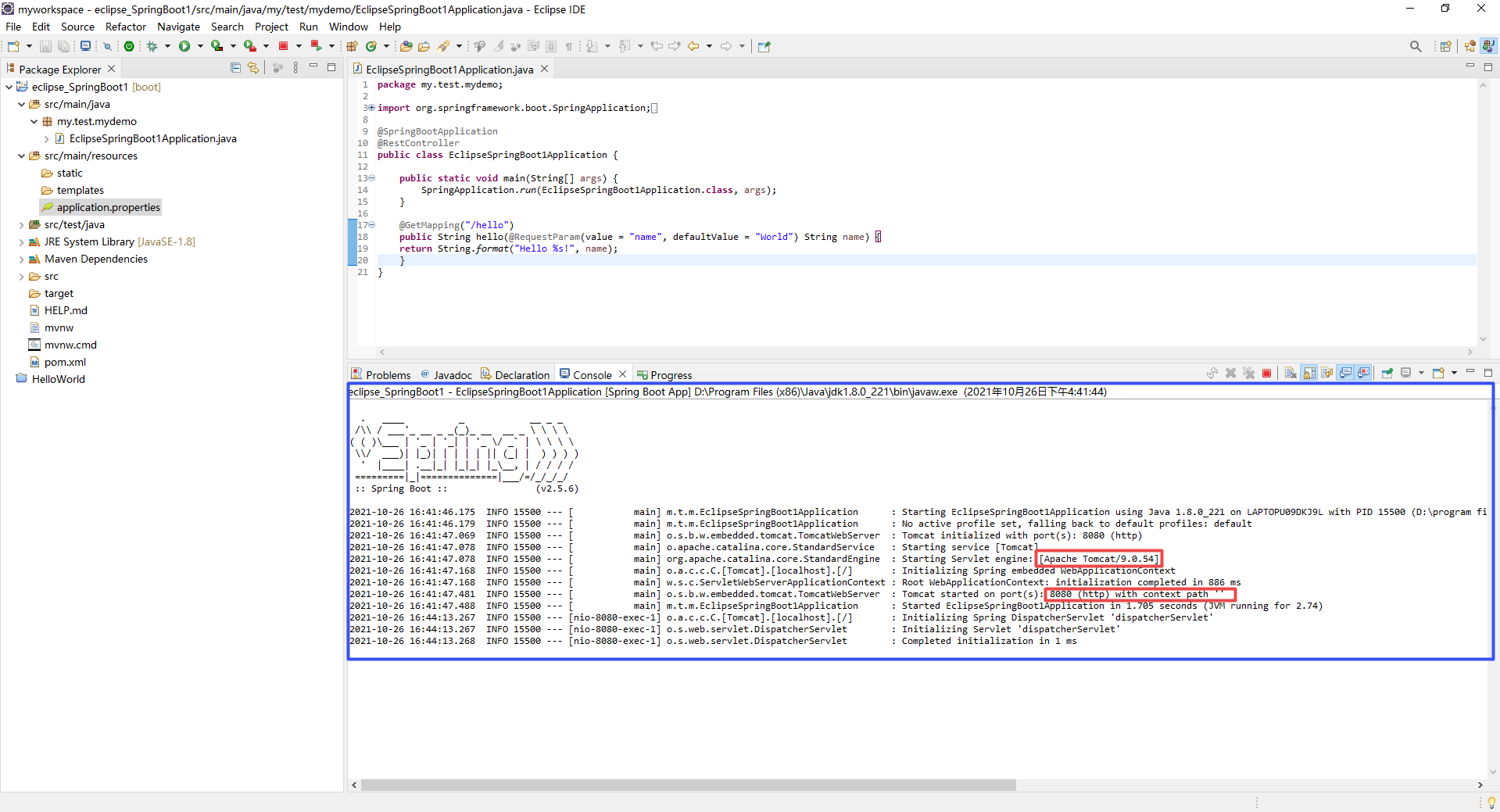Collapse All in Package Explorer
Image resolution: width=1500 pixels, height=812 pixels.
tap(235, 68)
